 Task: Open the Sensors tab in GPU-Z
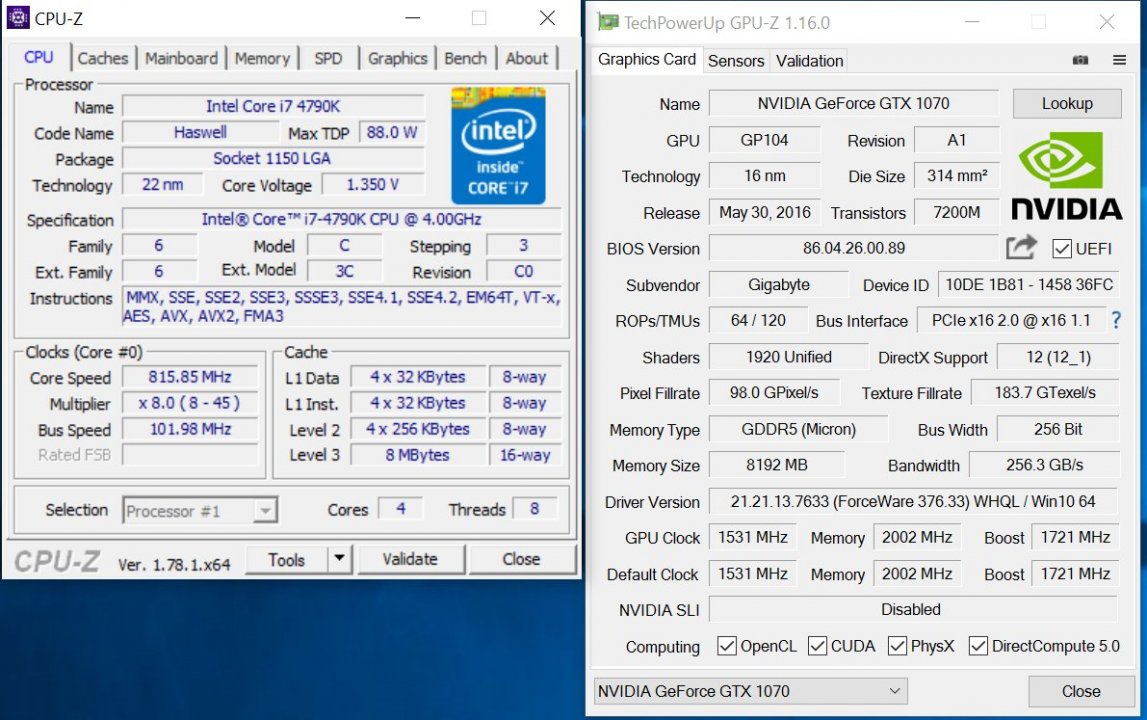point(735,61)
